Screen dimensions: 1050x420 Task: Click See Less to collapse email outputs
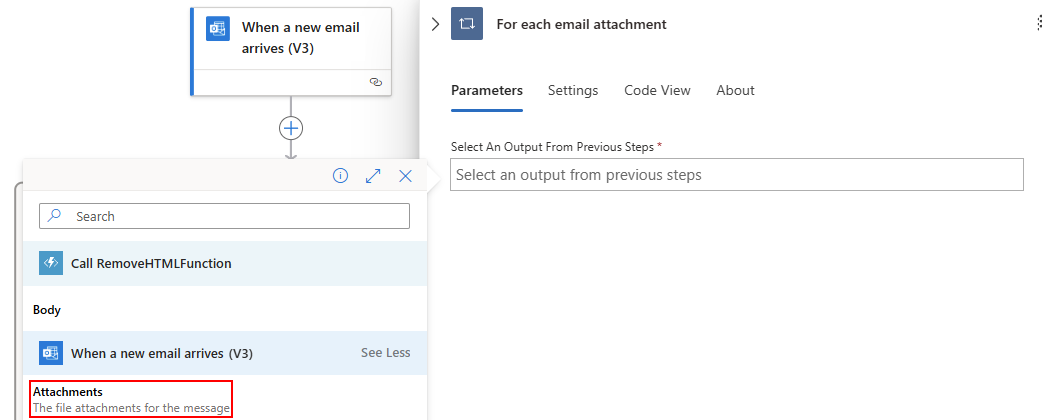pyautogui.click(x=385, y=353)
